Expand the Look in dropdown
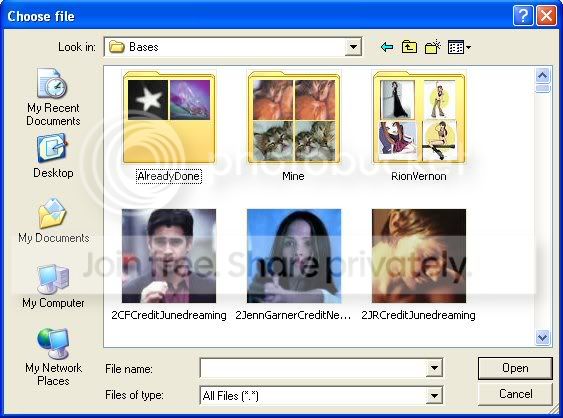Image resolution: width=563 pixels, height=418 pixels. (353, 47)
